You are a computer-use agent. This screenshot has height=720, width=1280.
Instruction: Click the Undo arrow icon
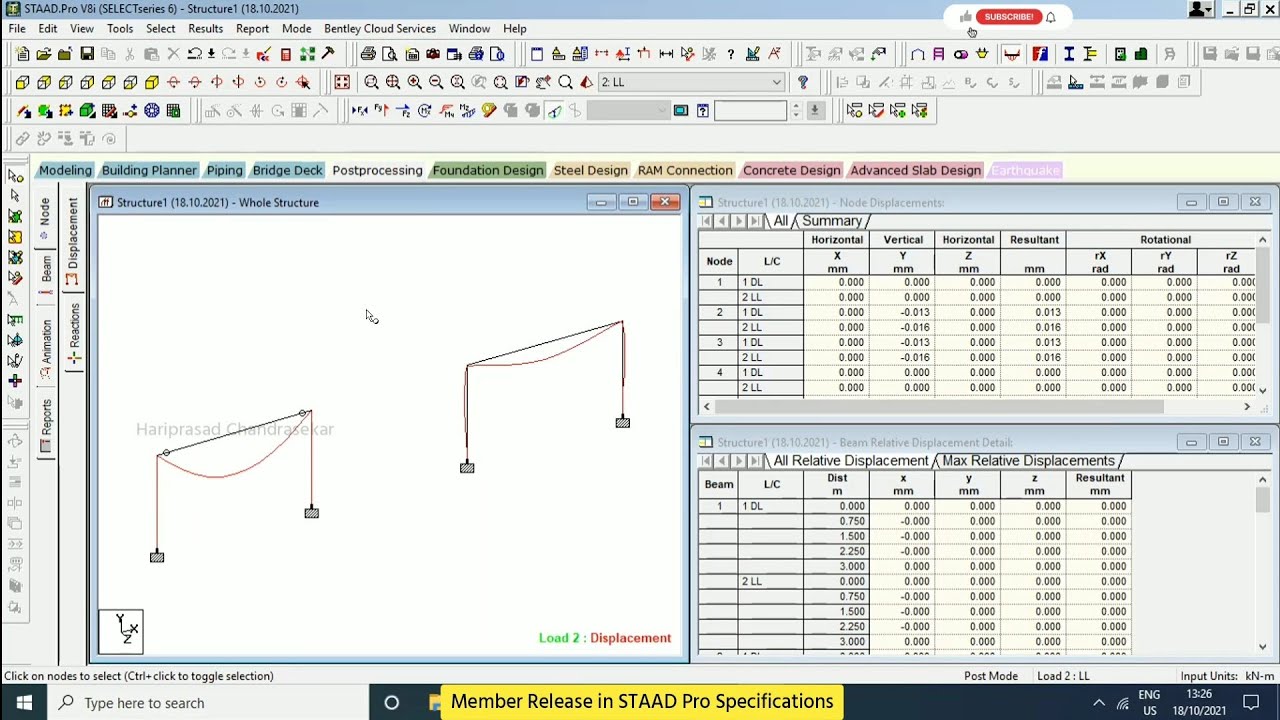[x=194, y=54]
